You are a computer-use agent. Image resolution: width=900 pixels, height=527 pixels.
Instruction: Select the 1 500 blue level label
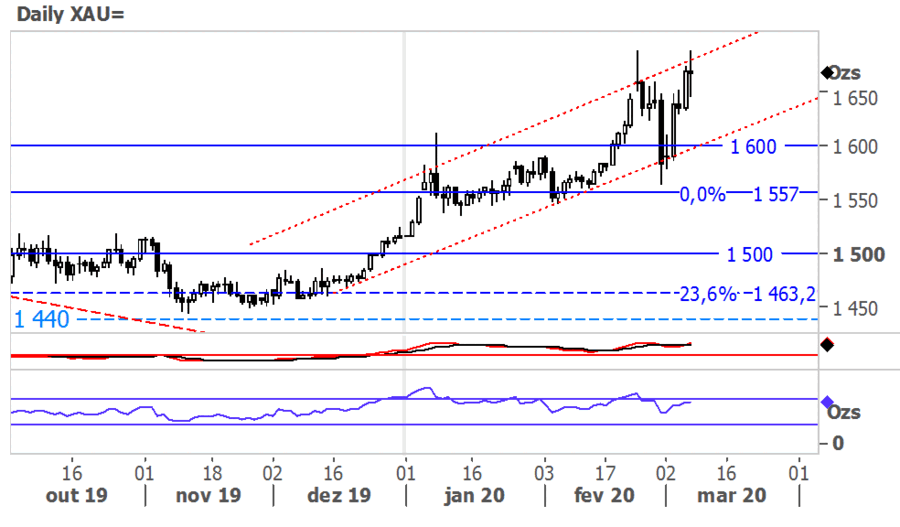(750, 254)
